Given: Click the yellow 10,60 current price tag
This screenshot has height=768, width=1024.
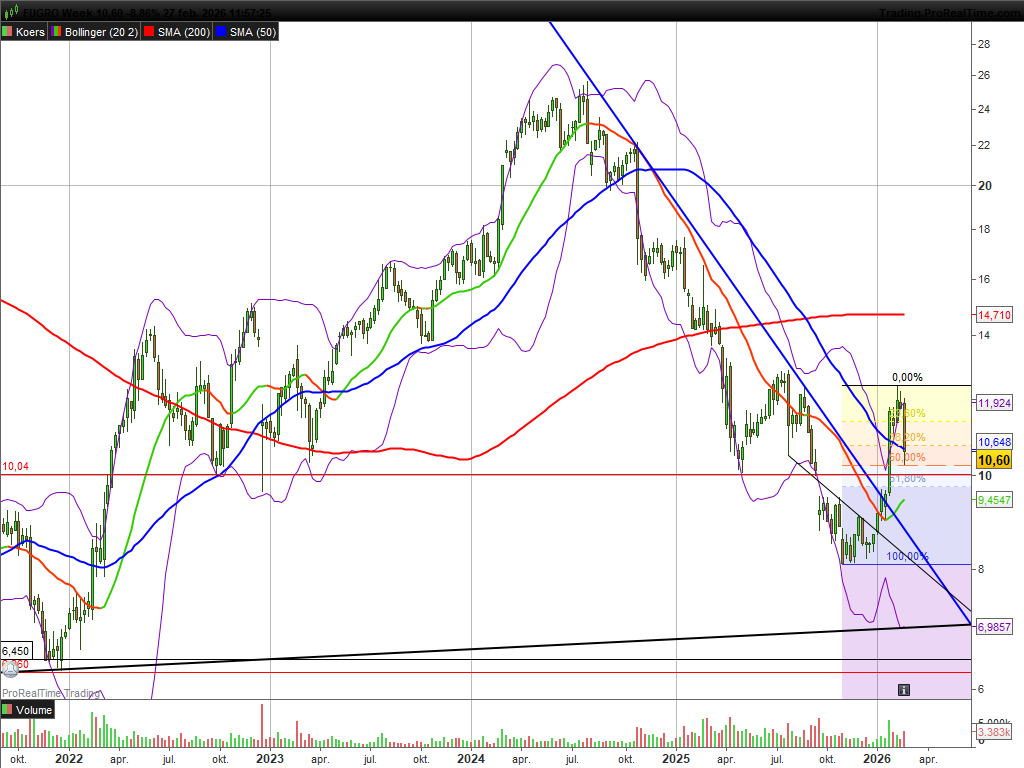Looking at the screenshot, I should 994,460.
